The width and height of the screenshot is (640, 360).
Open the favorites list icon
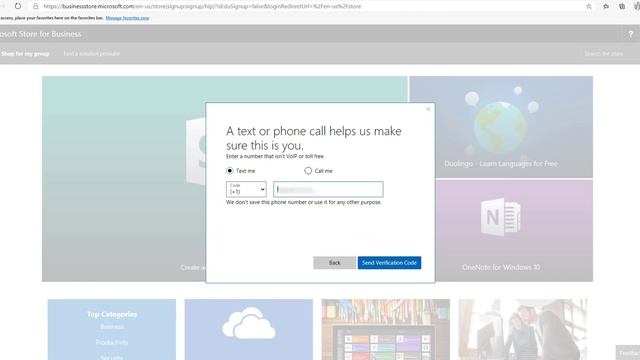pos(606,6)
